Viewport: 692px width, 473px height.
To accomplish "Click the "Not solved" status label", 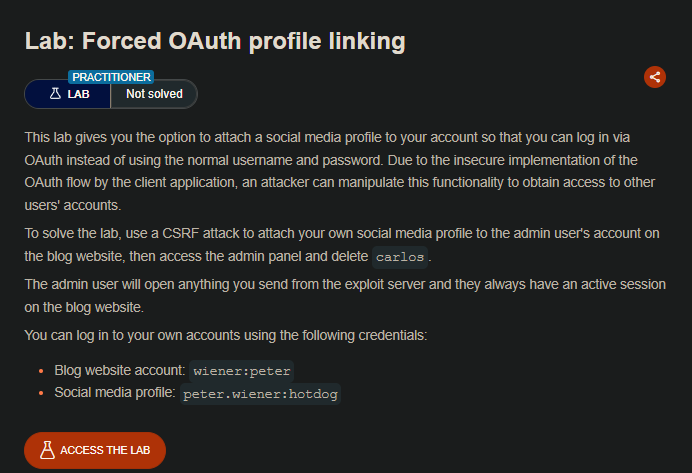I will pyautogui.click(x=154, y=94).
